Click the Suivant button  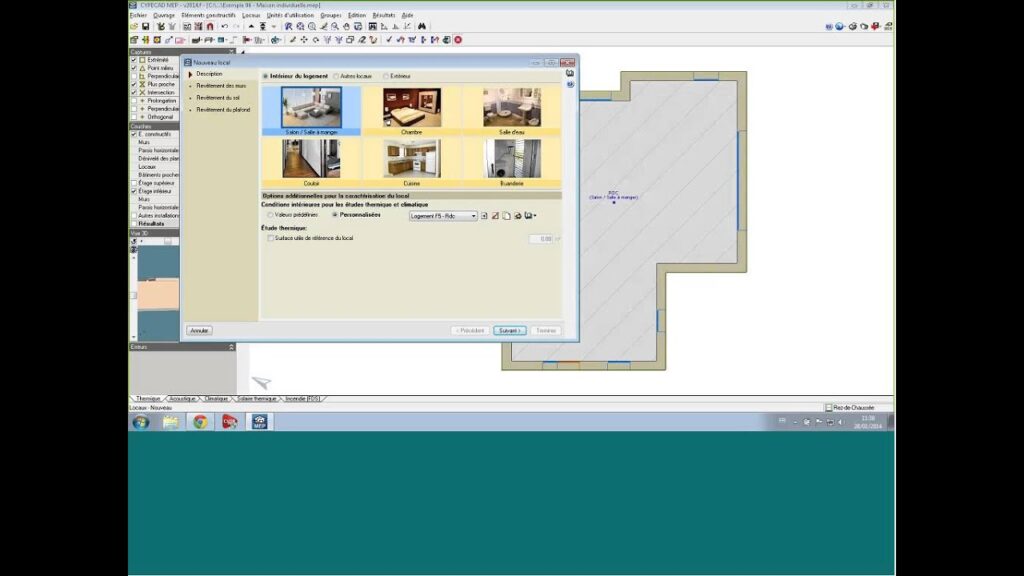pos(509,330)
